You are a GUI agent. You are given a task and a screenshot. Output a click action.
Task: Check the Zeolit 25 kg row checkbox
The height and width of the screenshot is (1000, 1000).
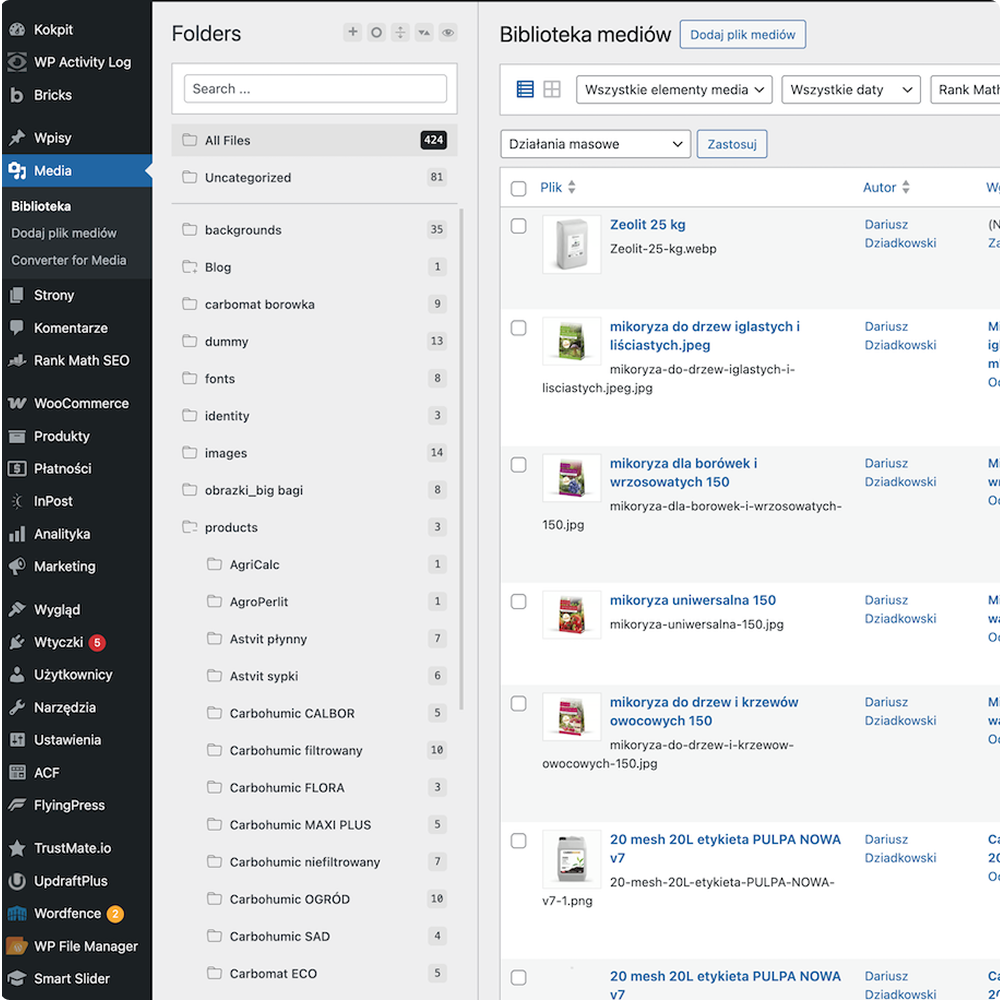tap(518, 226)
